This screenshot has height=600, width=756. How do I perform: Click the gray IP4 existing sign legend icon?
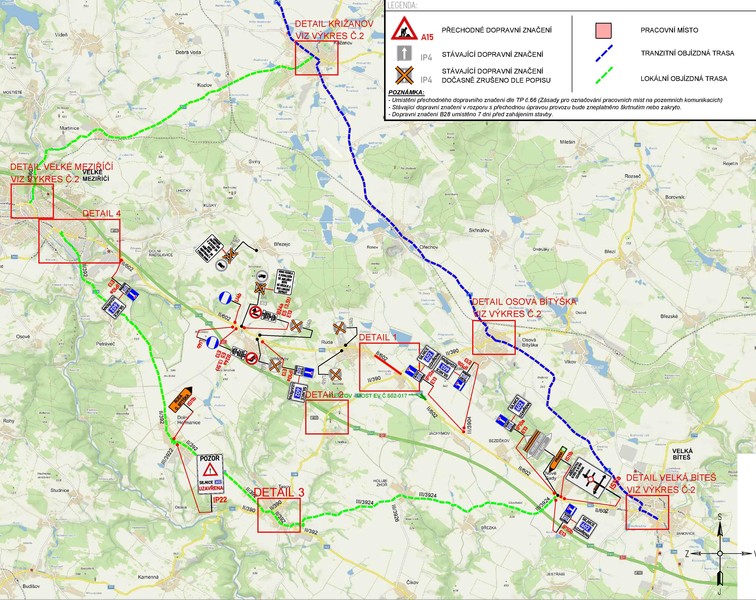(x=404, y=53)
